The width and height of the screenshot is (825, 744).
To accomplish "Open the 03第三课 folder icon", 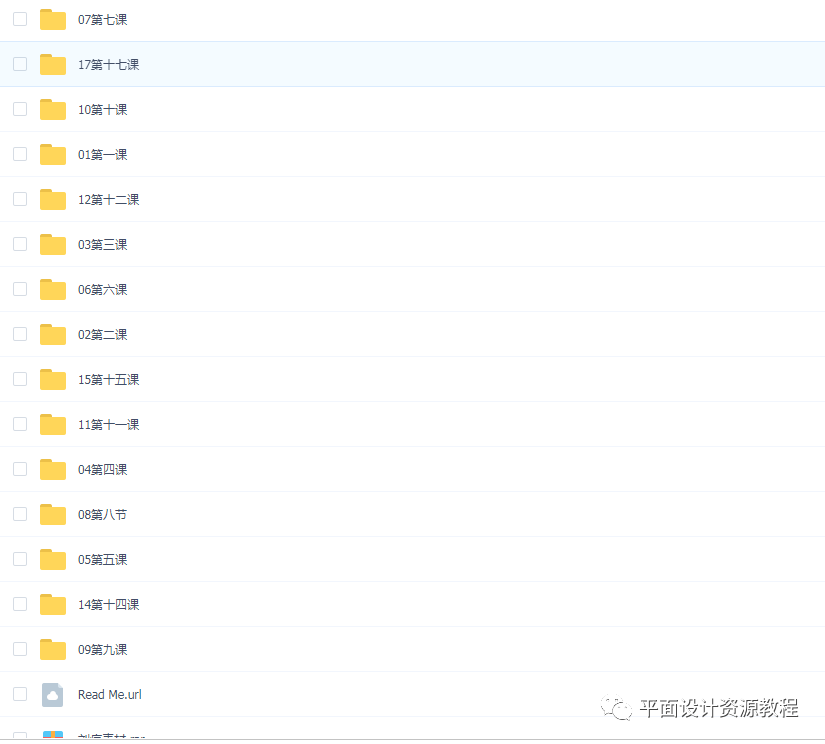I will pos(53,244).
